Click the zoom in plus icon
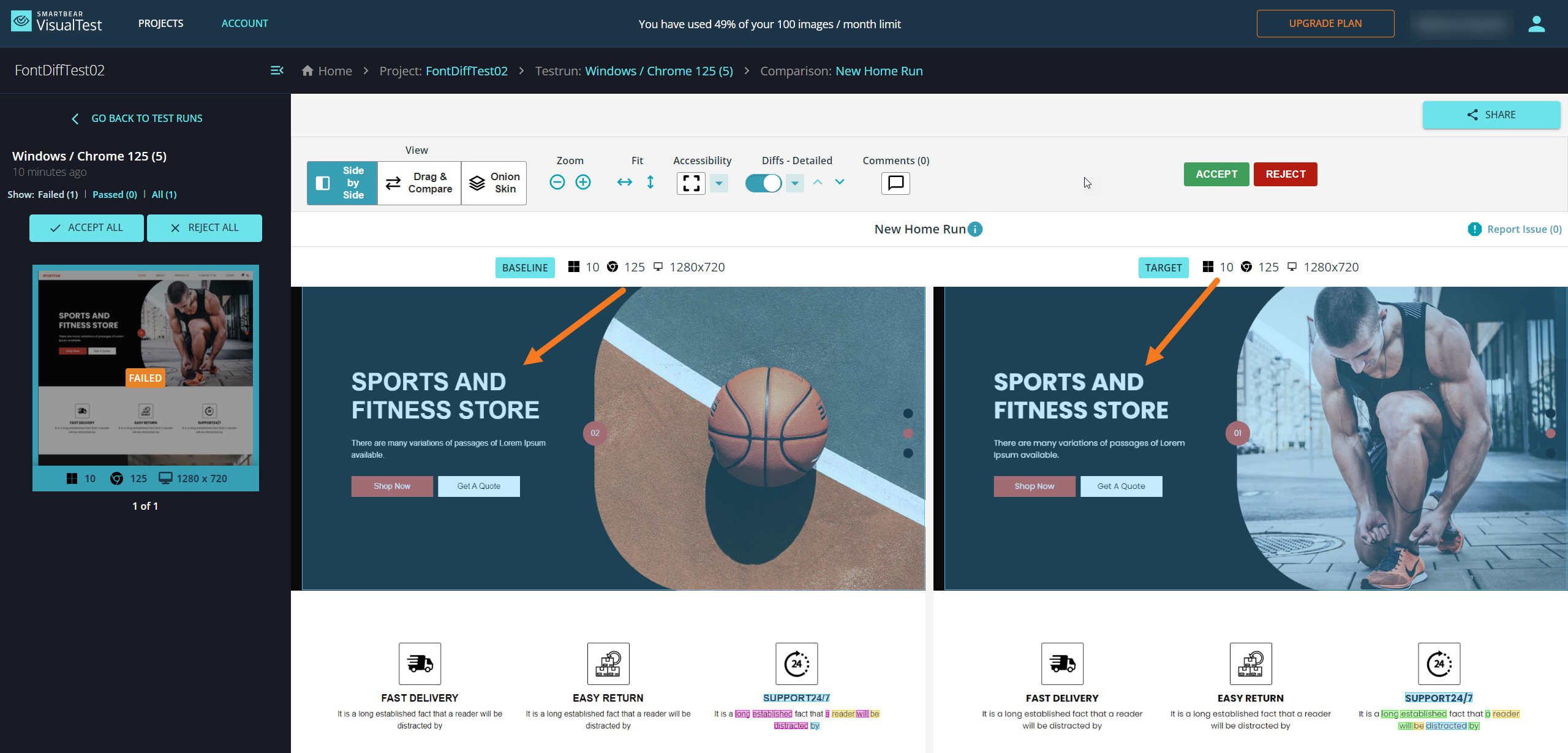 583,182
